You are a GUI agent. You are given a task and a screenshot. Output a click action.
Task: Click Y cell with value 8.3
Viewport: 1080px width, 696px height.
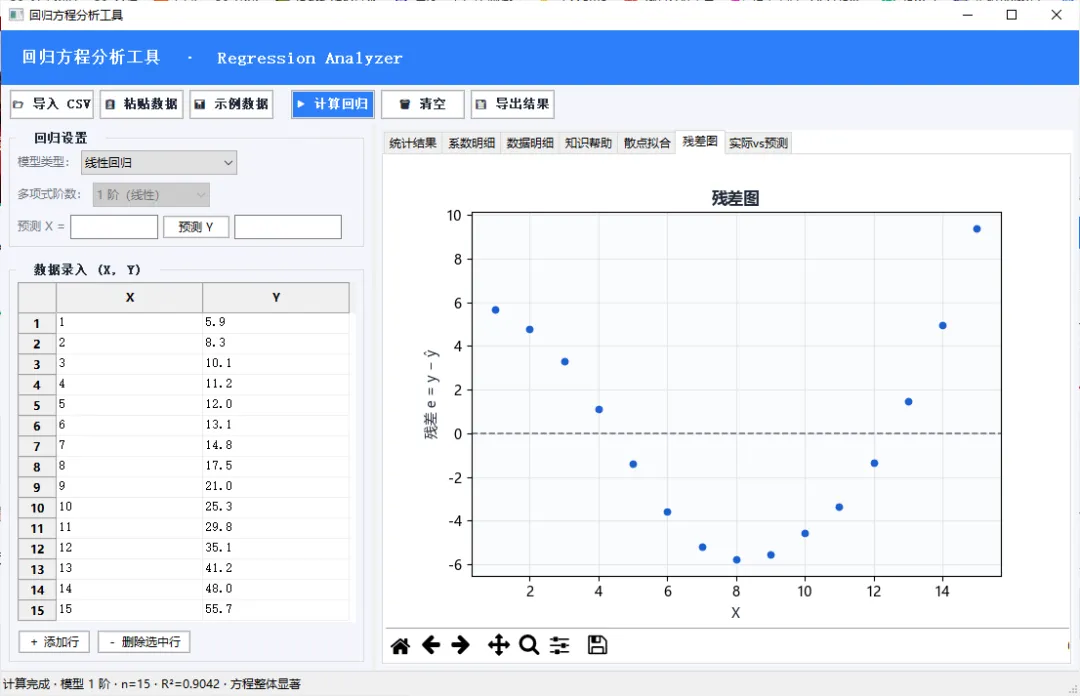[276, 343]
